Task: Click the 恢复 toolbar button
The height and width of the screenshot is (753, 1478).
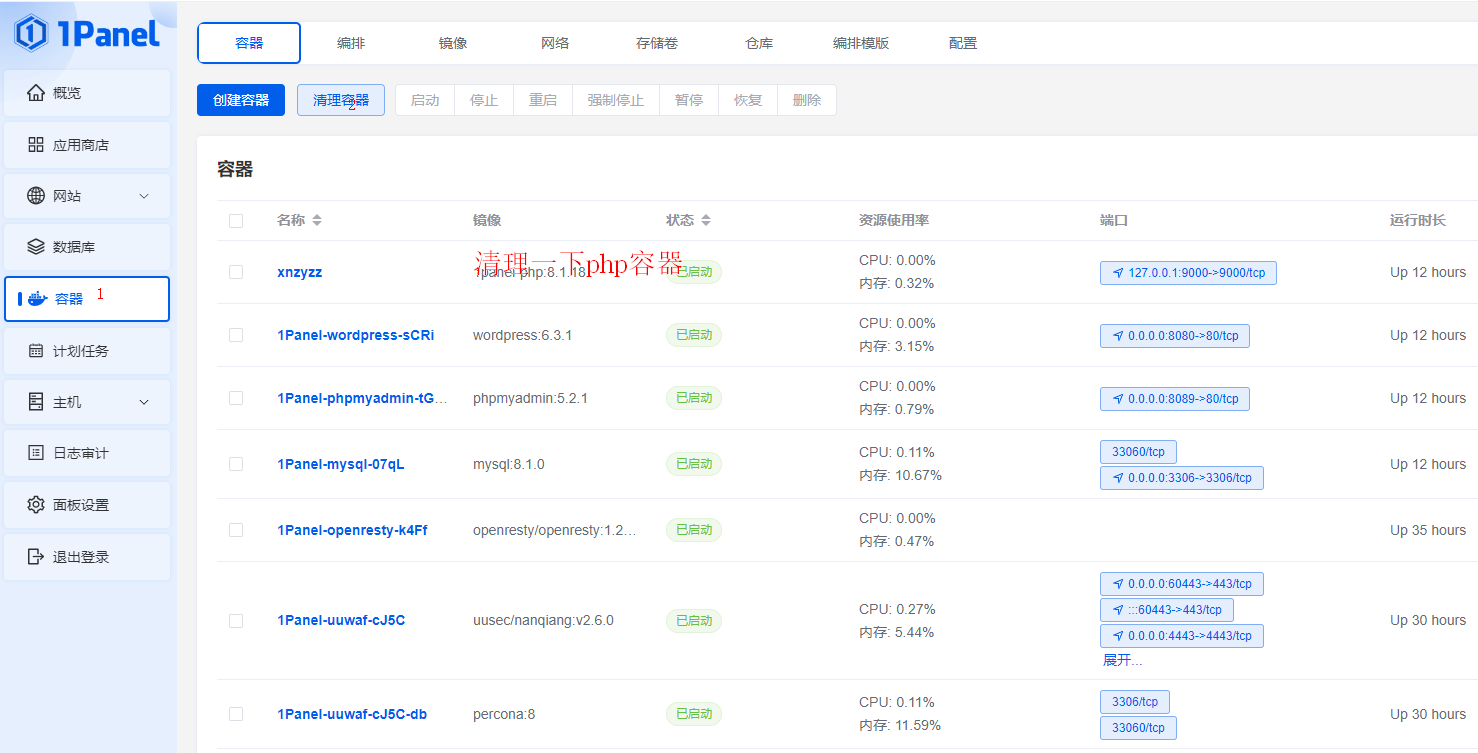Action: tap(748, 100)
